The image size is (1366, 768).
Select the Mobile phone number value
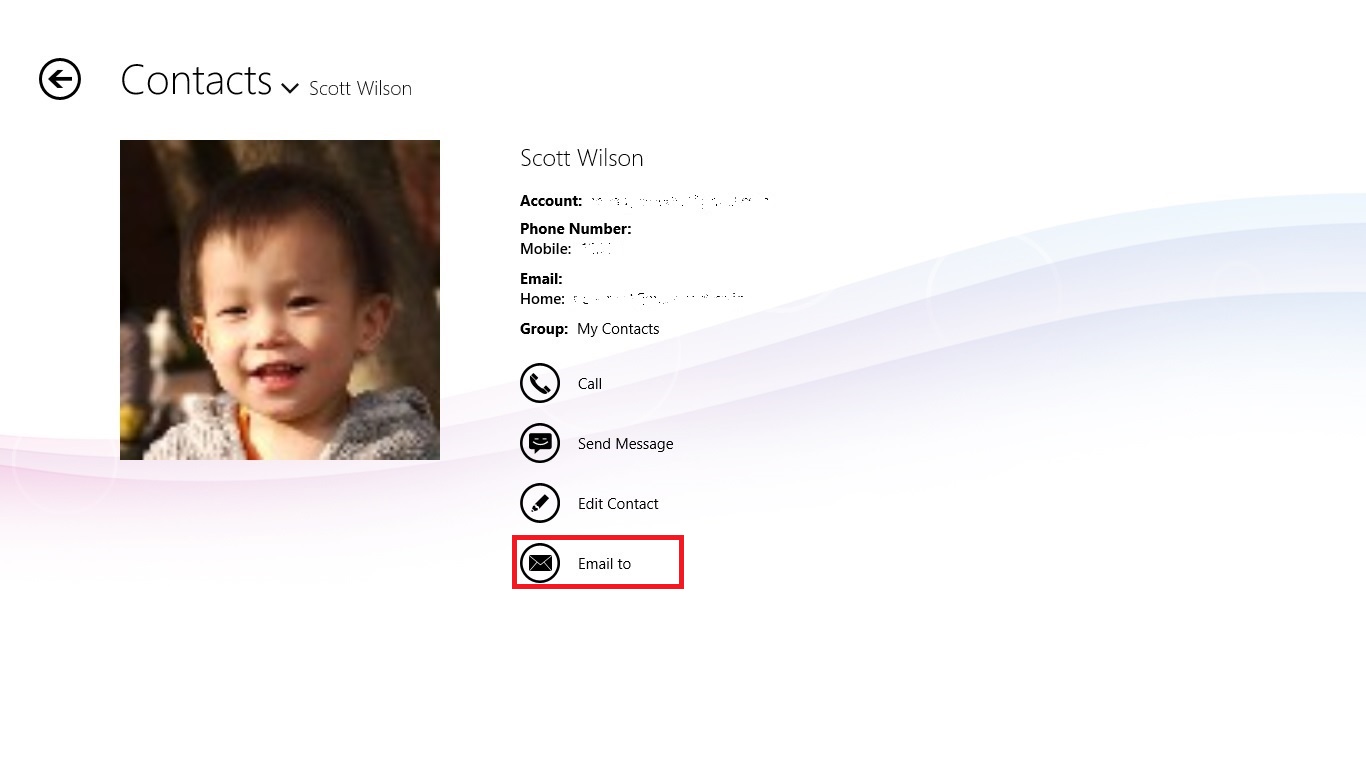coord(596,249)
